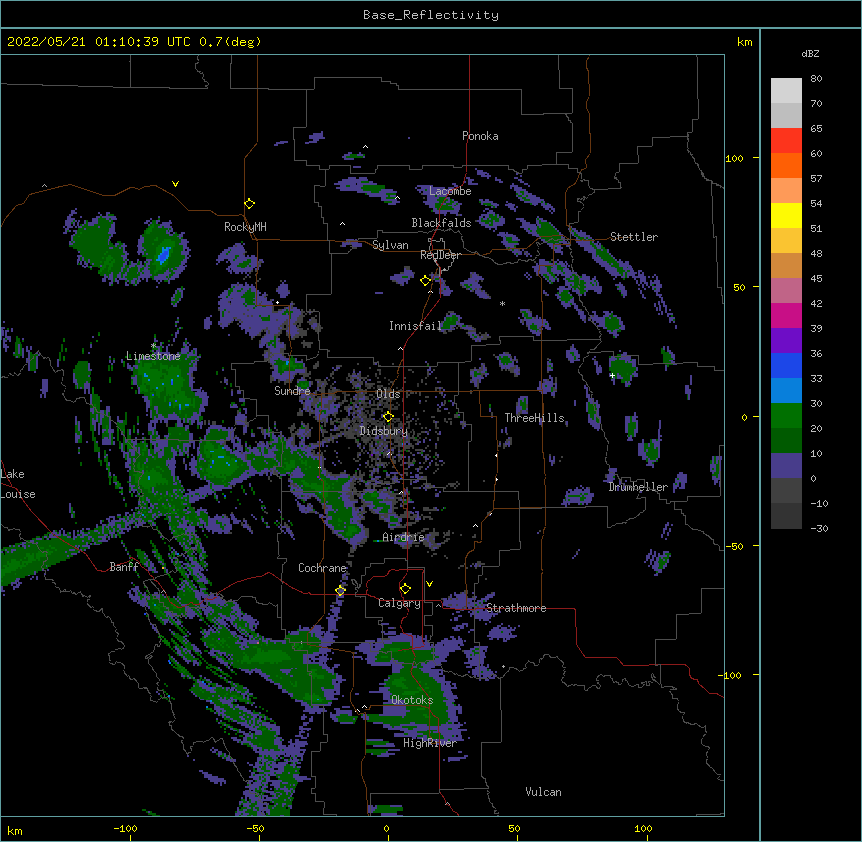Click the yellow radar marker near Olds
The image size is (862, 842).
388,417
